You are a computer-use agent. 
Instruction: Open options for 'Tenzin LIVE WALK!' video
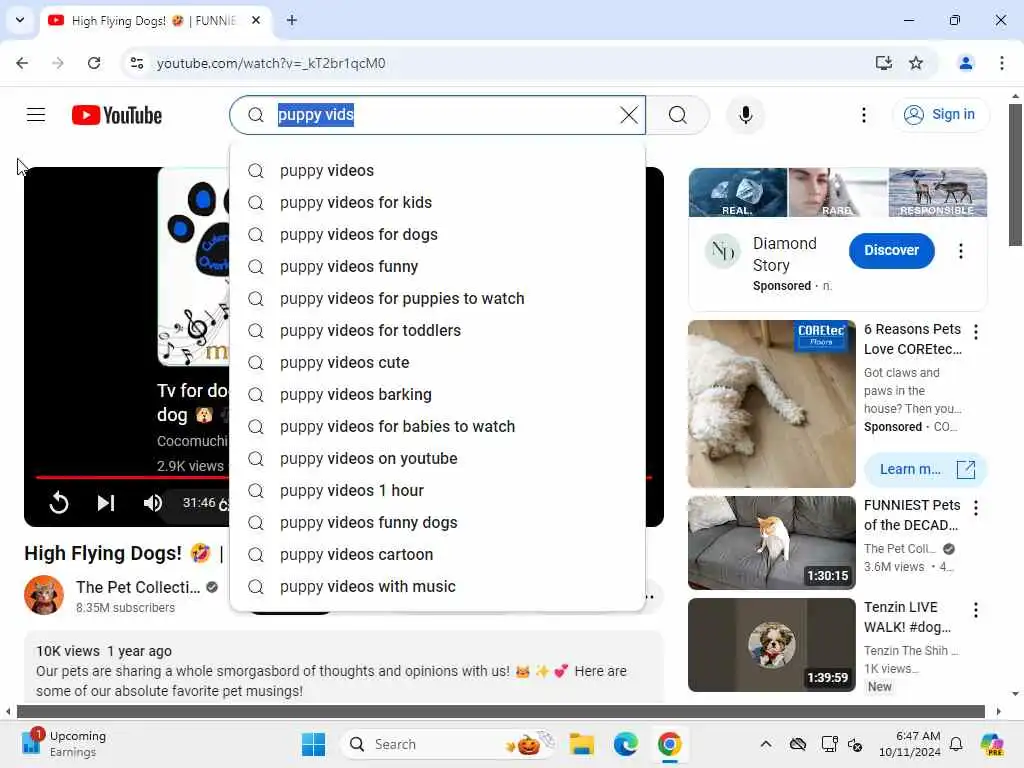(x=976, y=610)
